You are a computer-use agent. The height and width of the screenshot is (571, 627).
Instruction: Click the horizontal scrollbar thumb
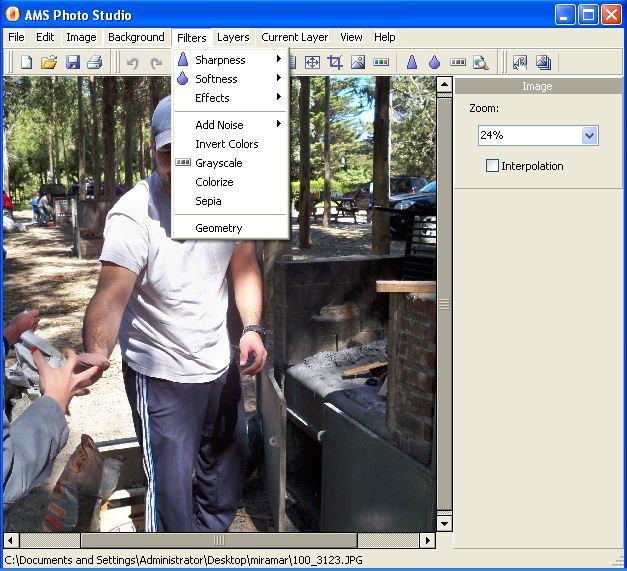coord(219,541)
